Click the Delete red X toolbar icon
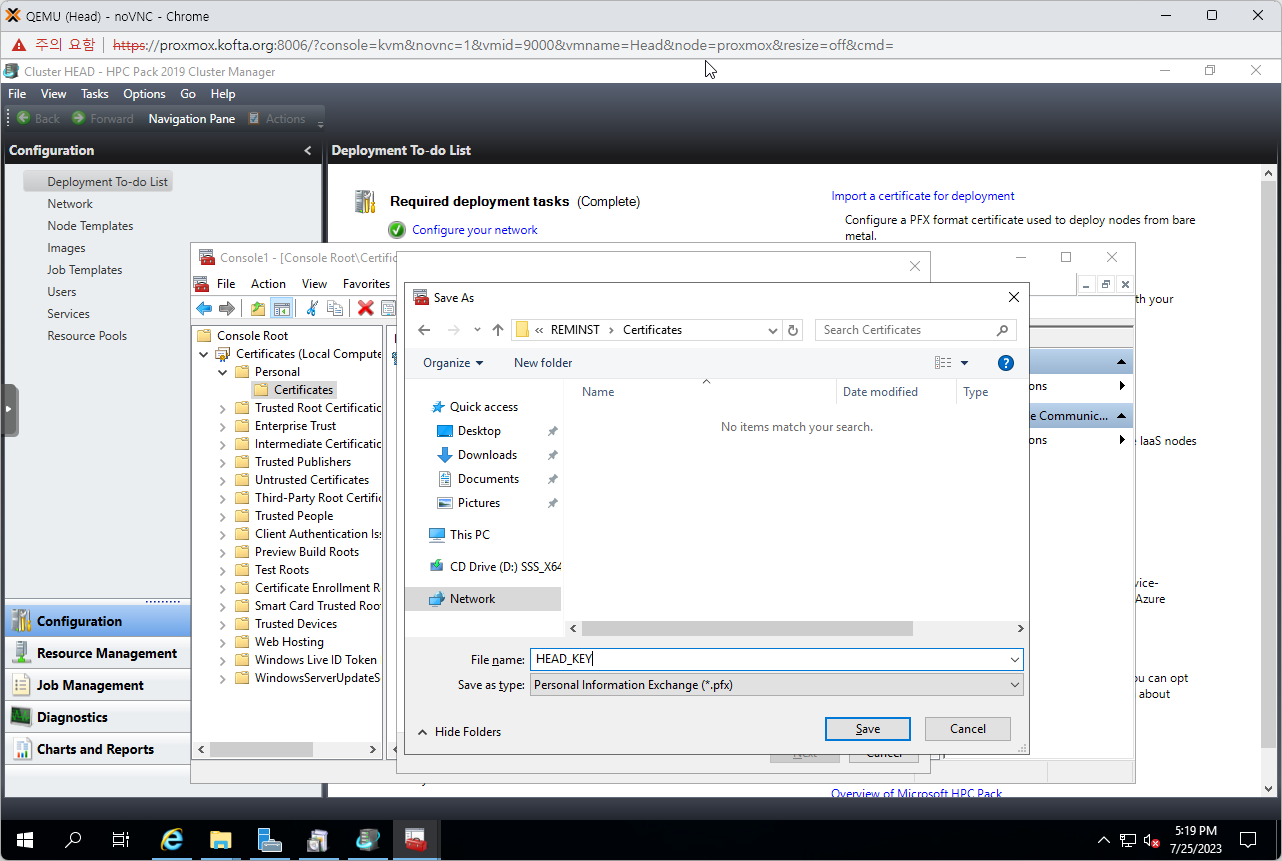Screen dimensions: 1282x861 (x=366, y=309)
